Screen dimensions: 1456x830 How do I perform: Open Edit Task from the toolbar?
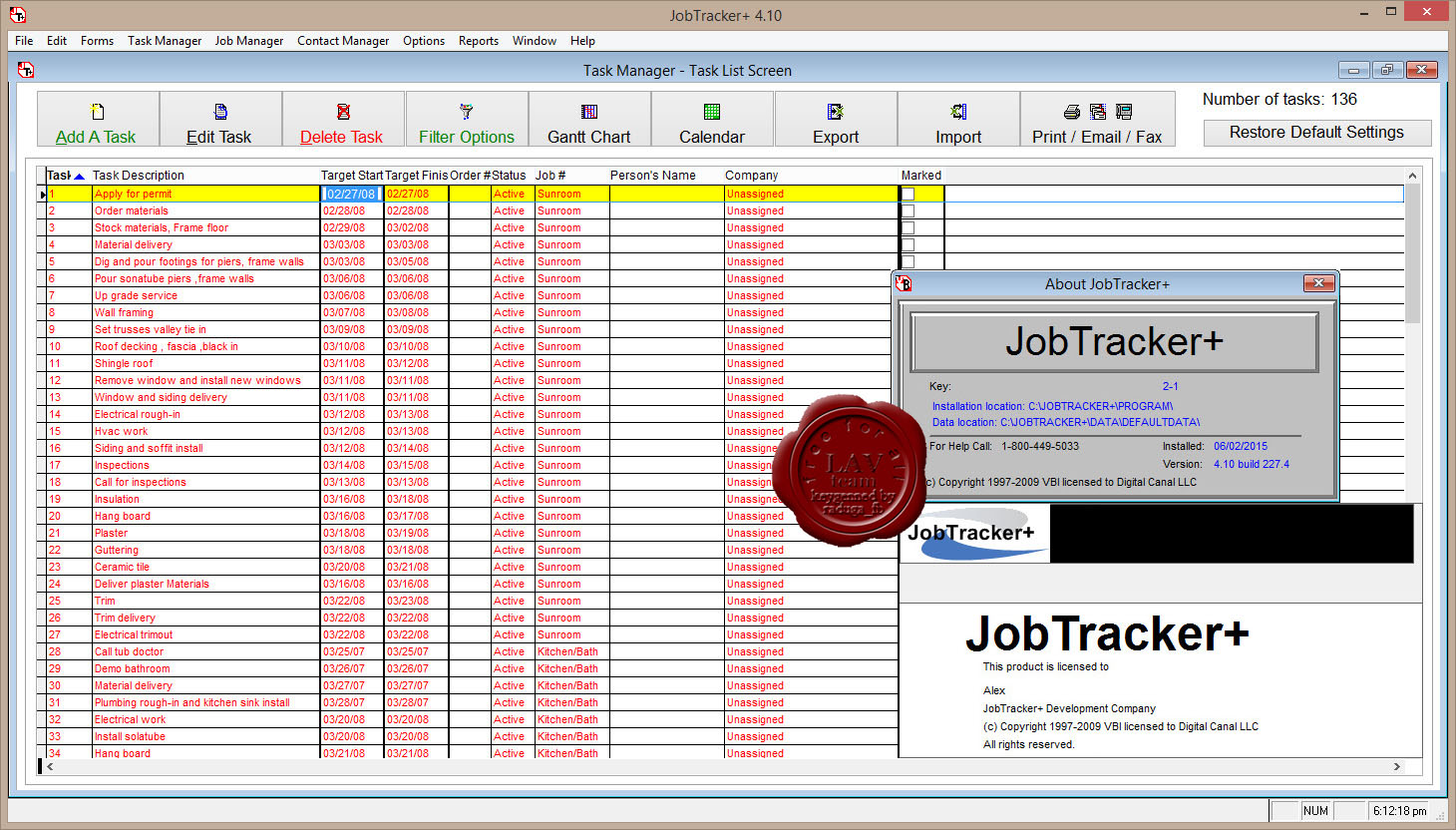click(x=220, y=119)
